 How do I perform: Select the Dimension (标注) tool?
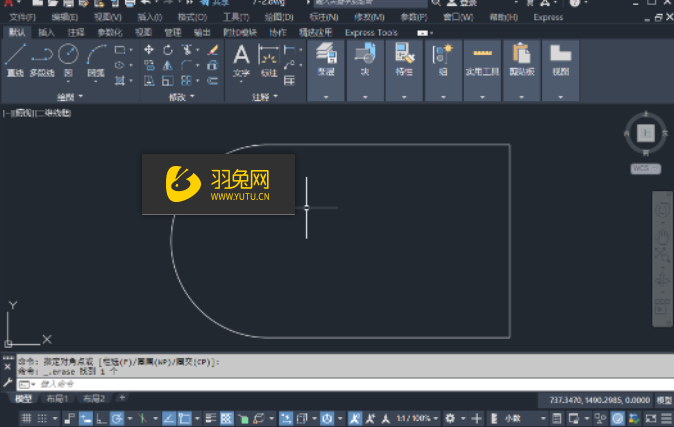269,60
